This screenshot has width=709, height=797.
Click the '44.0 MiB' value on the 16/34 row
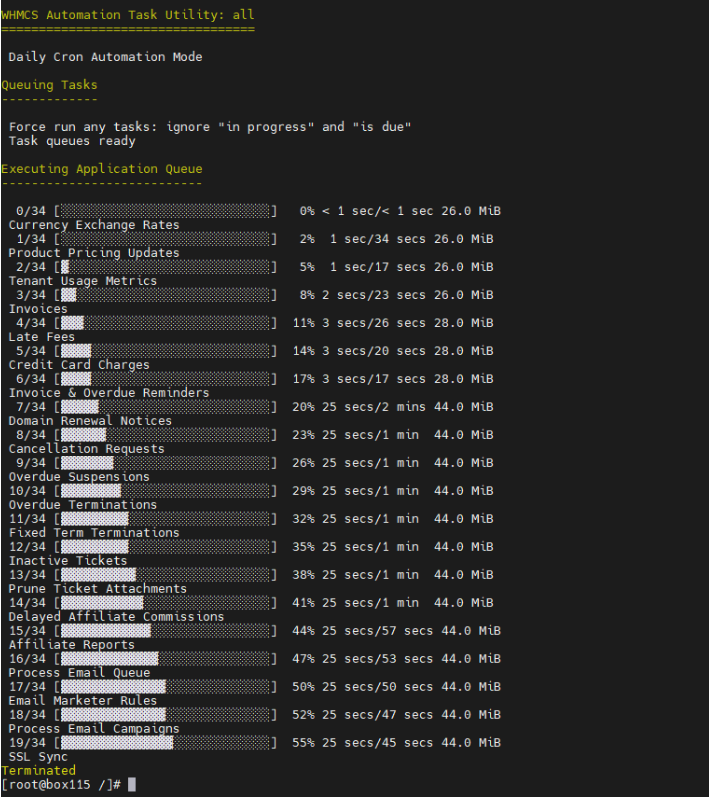(471, 658)
